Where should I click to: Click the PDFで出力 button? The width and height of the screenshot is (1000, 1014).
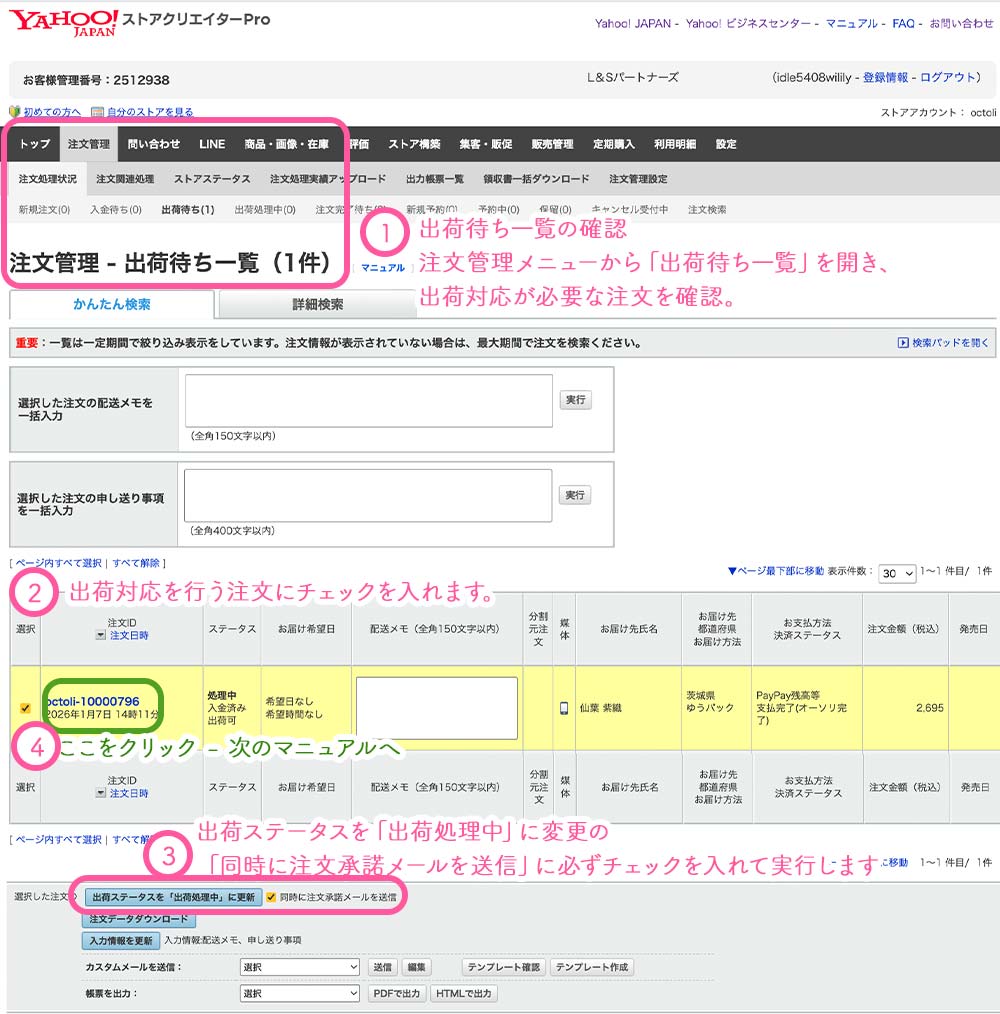coord(397,993)
